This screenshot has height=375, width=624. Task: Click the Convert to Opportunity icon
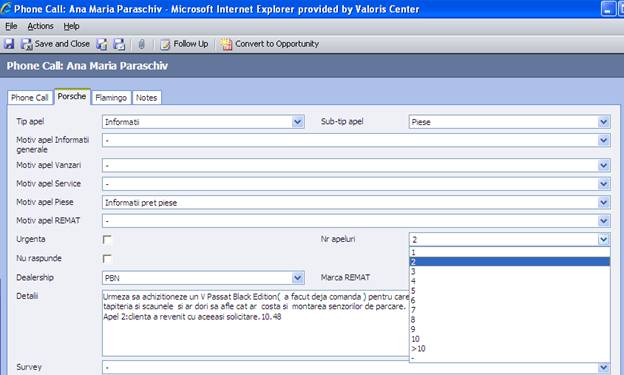[226, 44]
